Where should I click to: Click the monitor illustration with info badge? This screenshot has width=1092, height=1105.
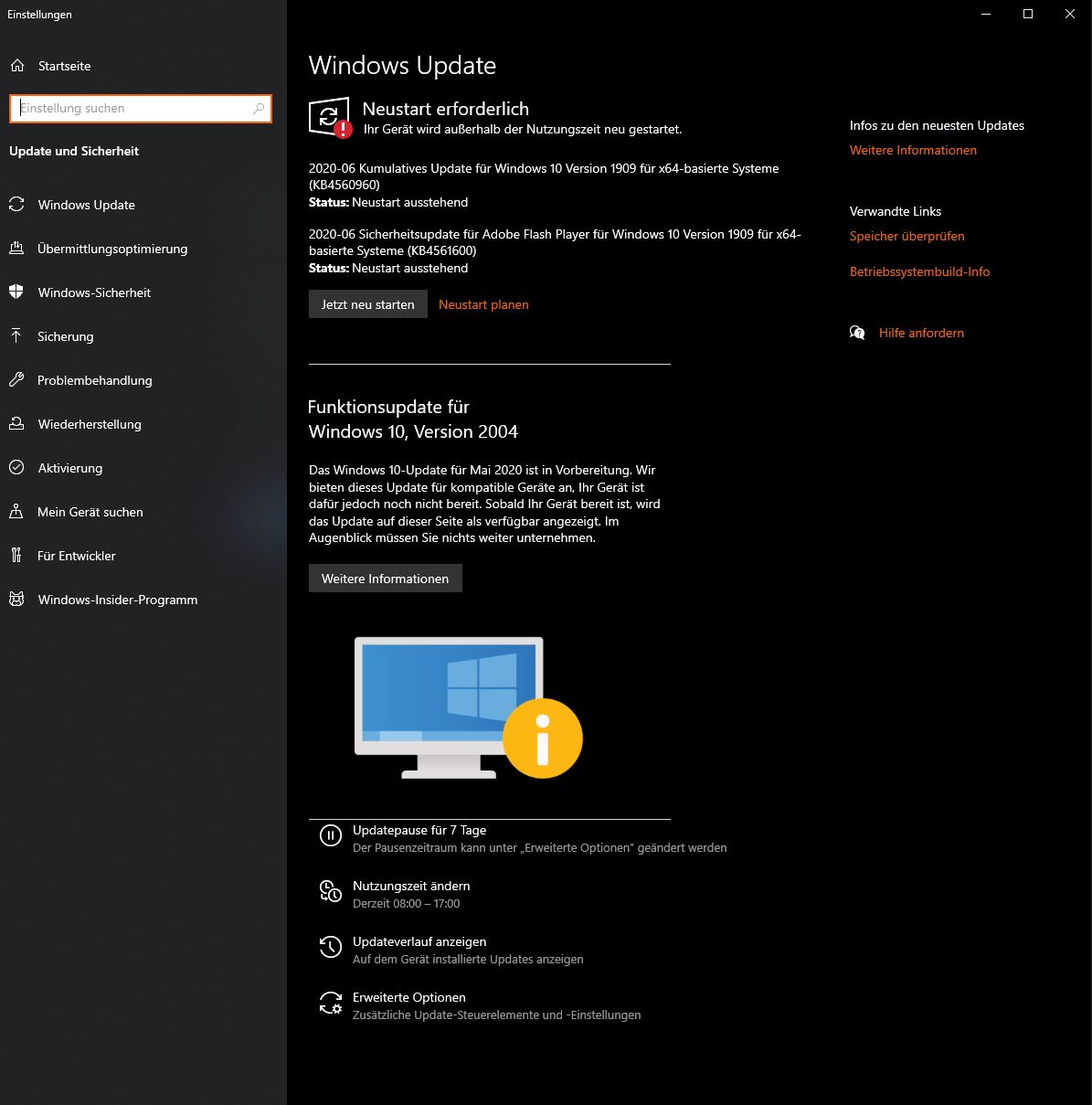(x=468, y=707)
